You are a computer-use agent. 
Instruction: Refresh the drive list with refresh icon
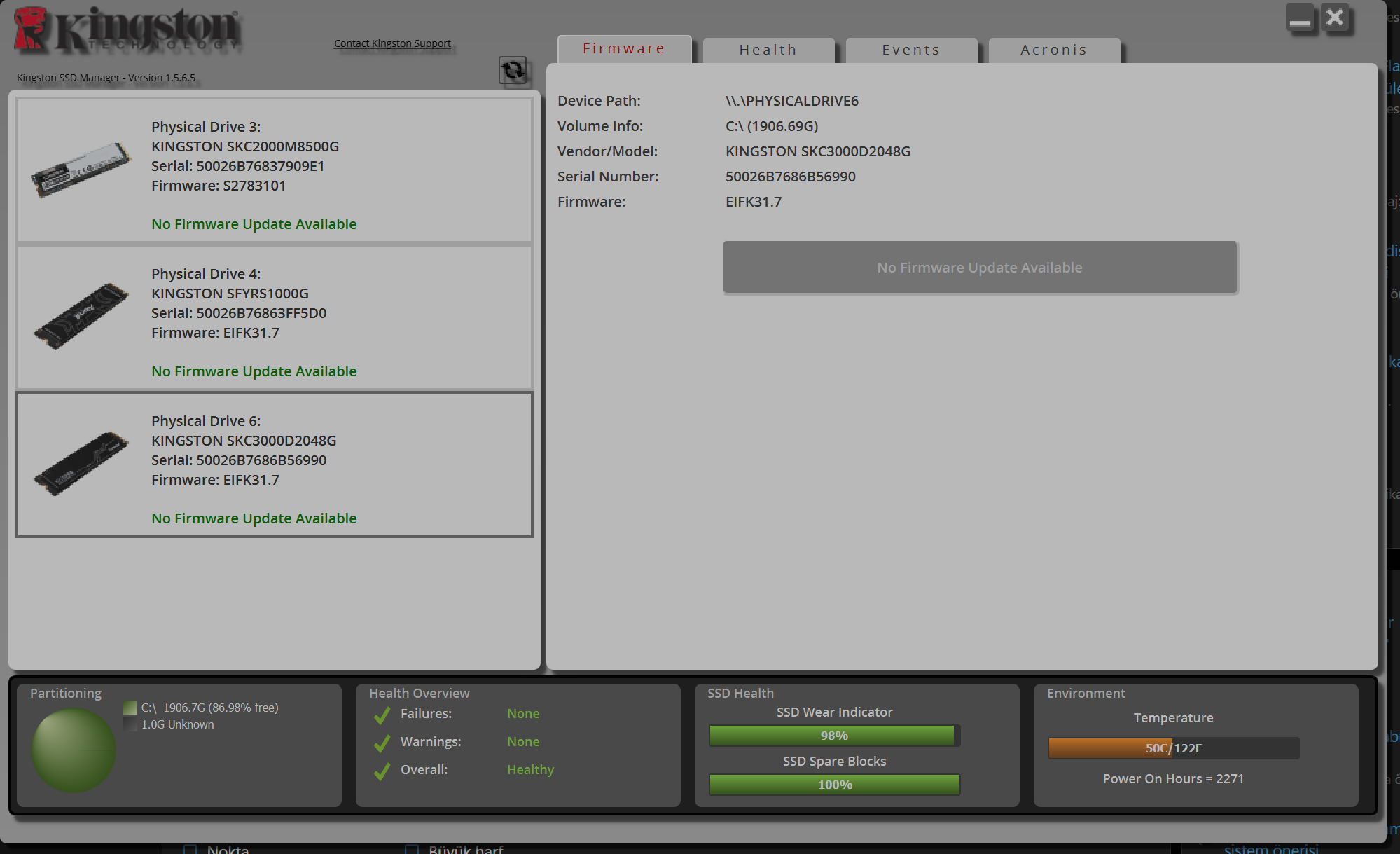coord(513,70)
